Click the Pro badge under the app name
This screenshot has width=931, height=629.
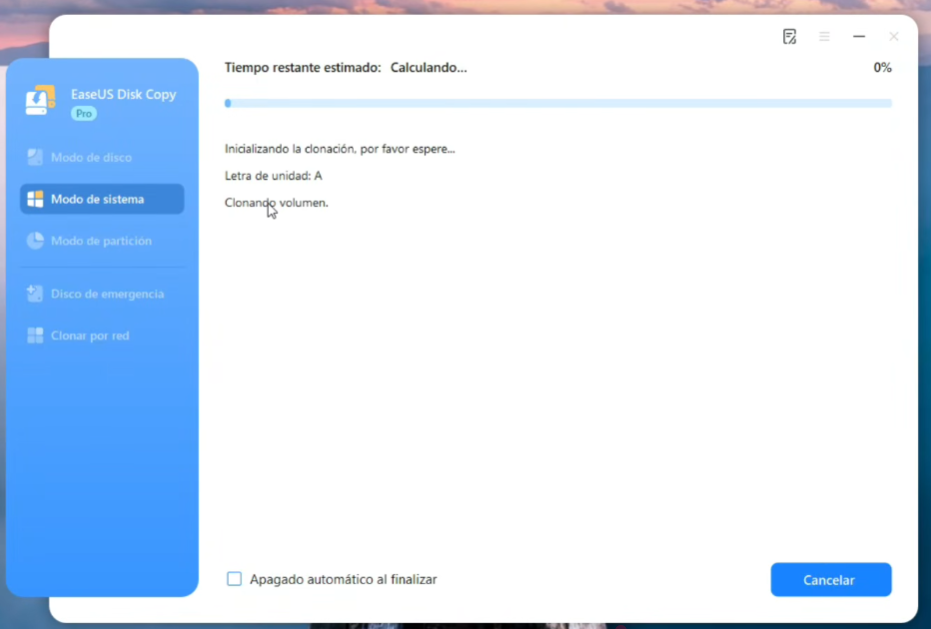pos(84,113)
